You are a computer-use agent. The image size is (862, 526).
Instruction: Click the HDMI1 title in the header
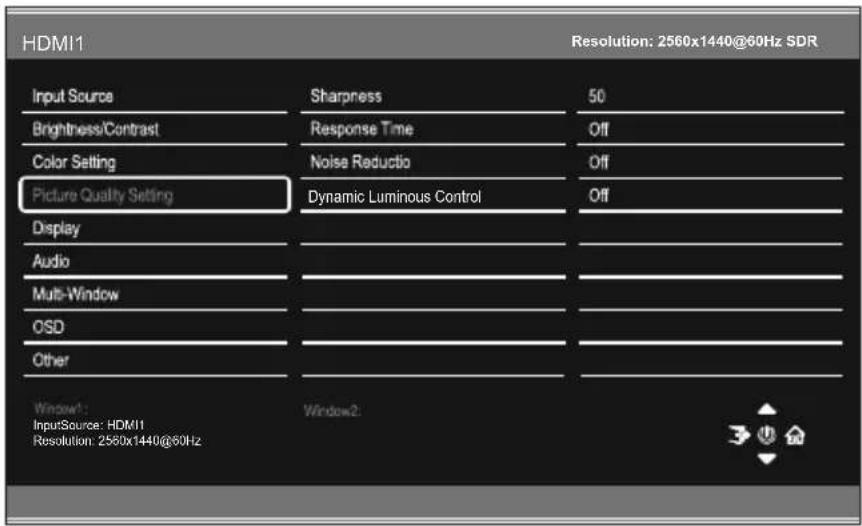53,43
